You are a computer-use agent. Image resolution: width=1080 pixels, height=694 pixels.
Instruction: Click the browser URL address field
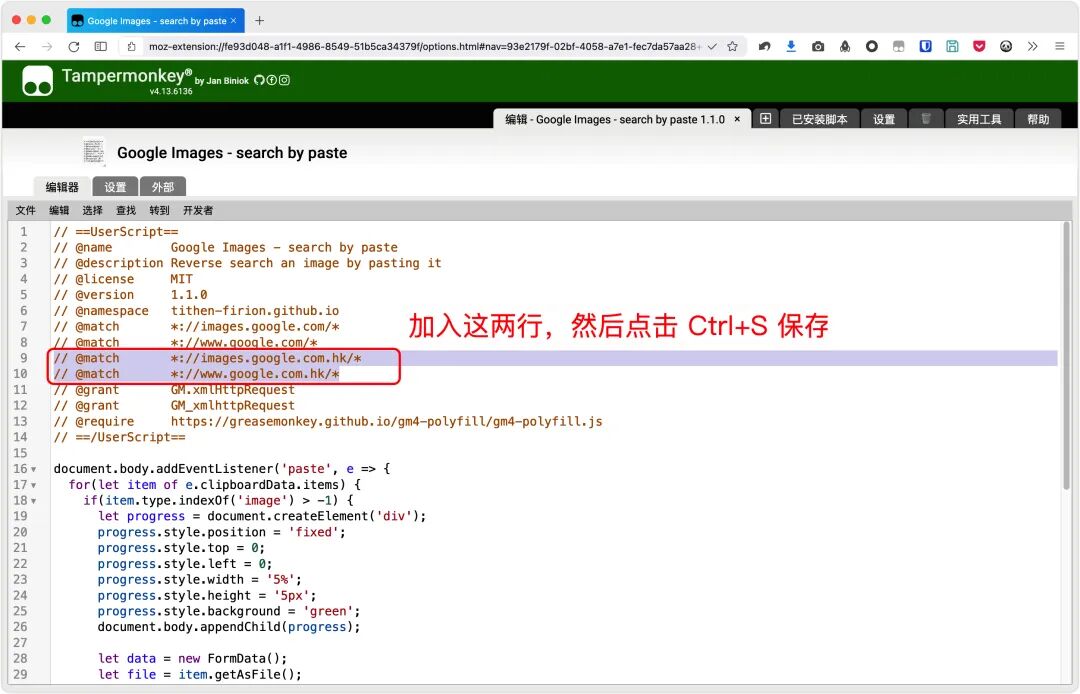[424, 47]
